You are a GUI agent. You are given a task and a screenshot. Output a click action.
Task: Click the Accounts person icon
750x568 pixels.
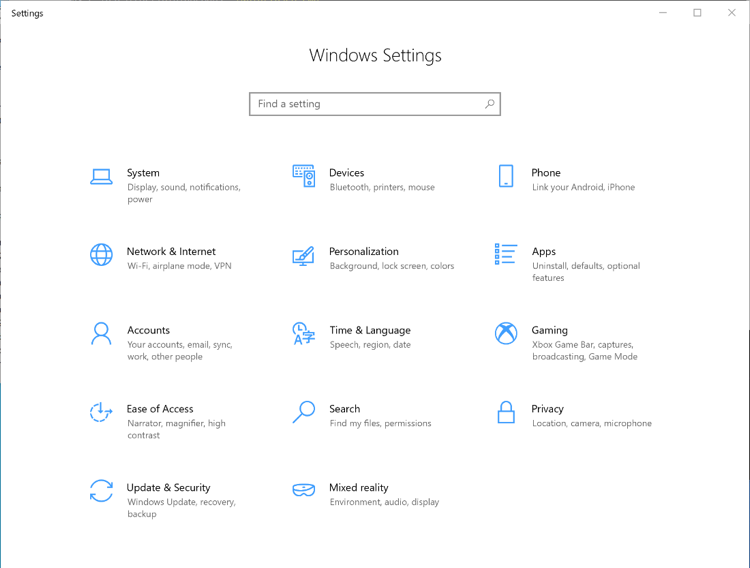tap(101, 334)
